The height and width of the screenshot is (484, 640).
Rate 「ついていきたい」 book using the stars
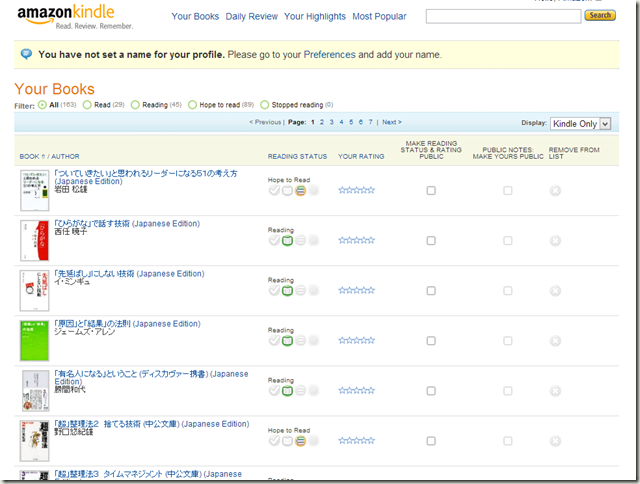[356, 190]
